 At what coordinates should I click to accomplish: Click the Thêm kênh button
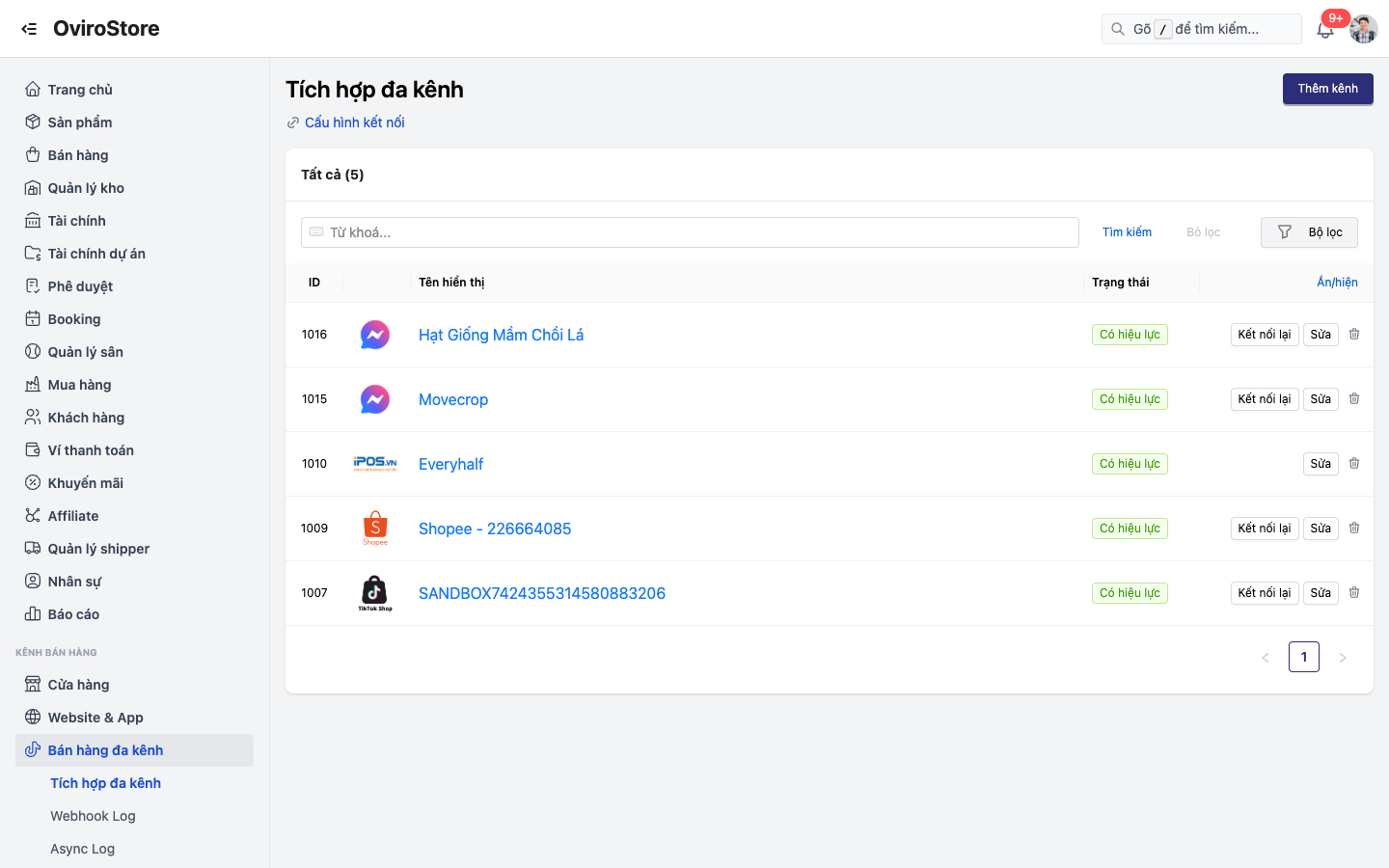point(1327,89)
